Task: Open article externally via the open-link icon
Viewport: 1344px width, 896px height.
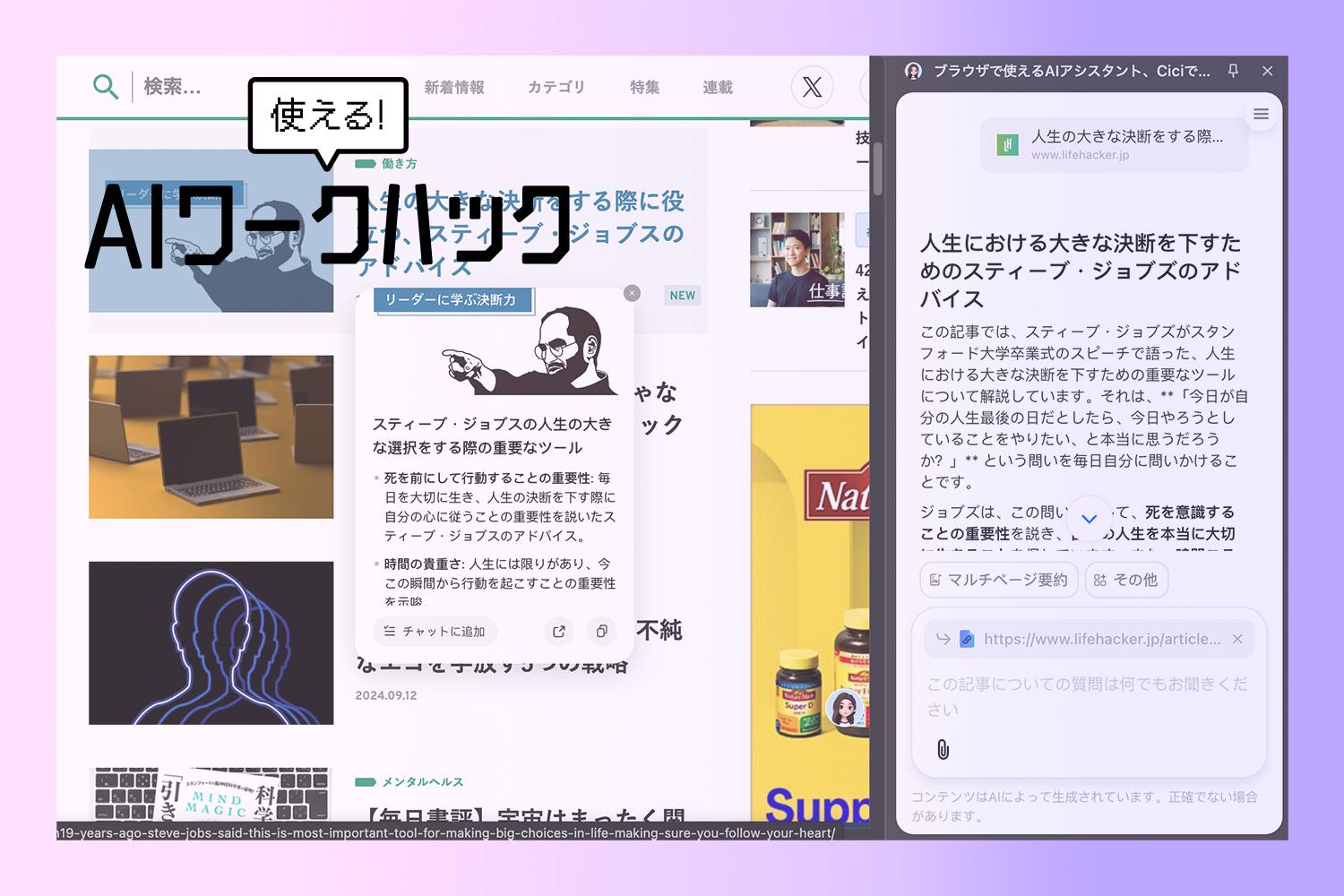Action: pos(558,632)
